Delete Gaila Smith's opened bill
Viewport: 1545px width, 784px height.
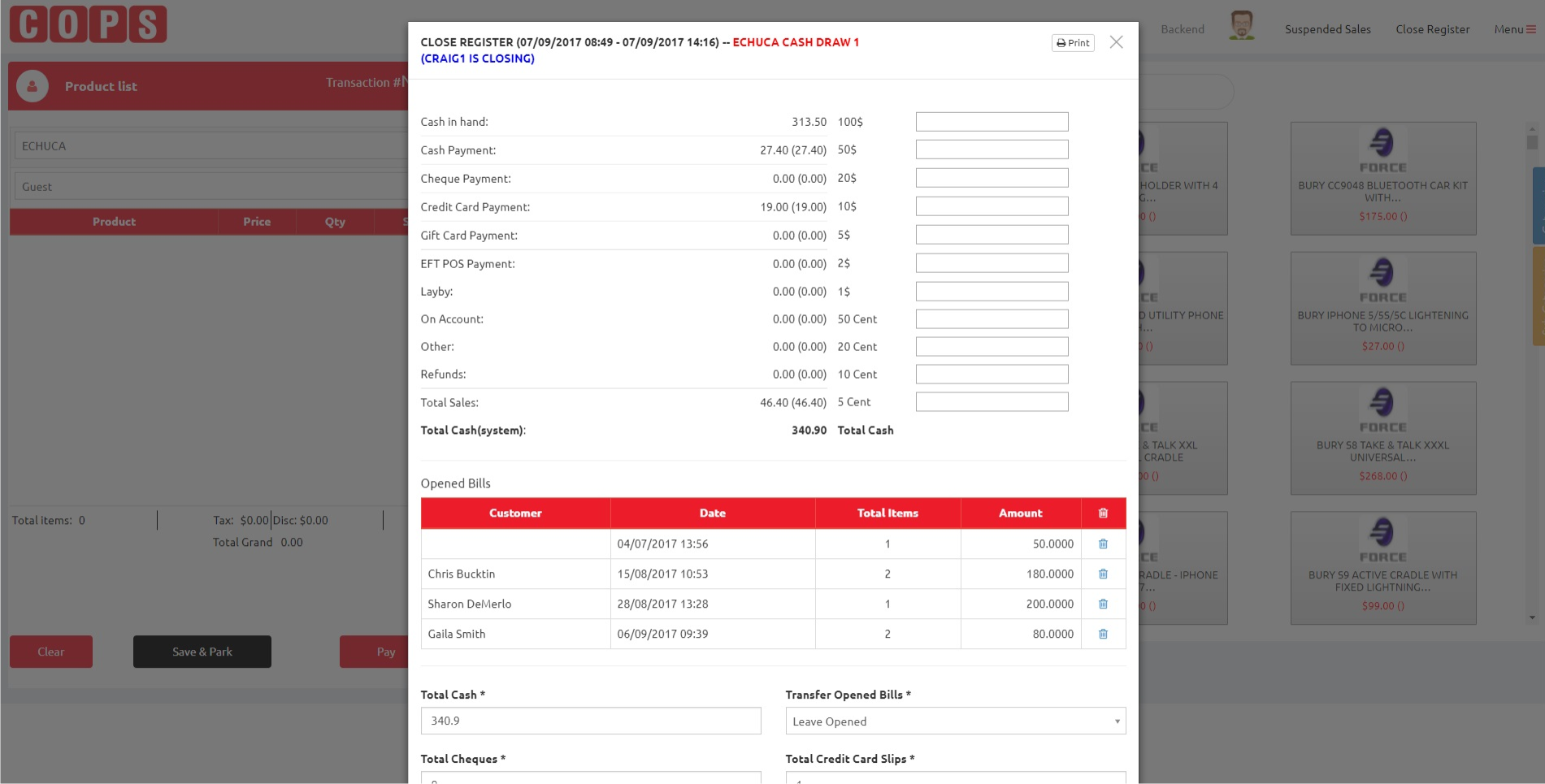coord(1103,634)
